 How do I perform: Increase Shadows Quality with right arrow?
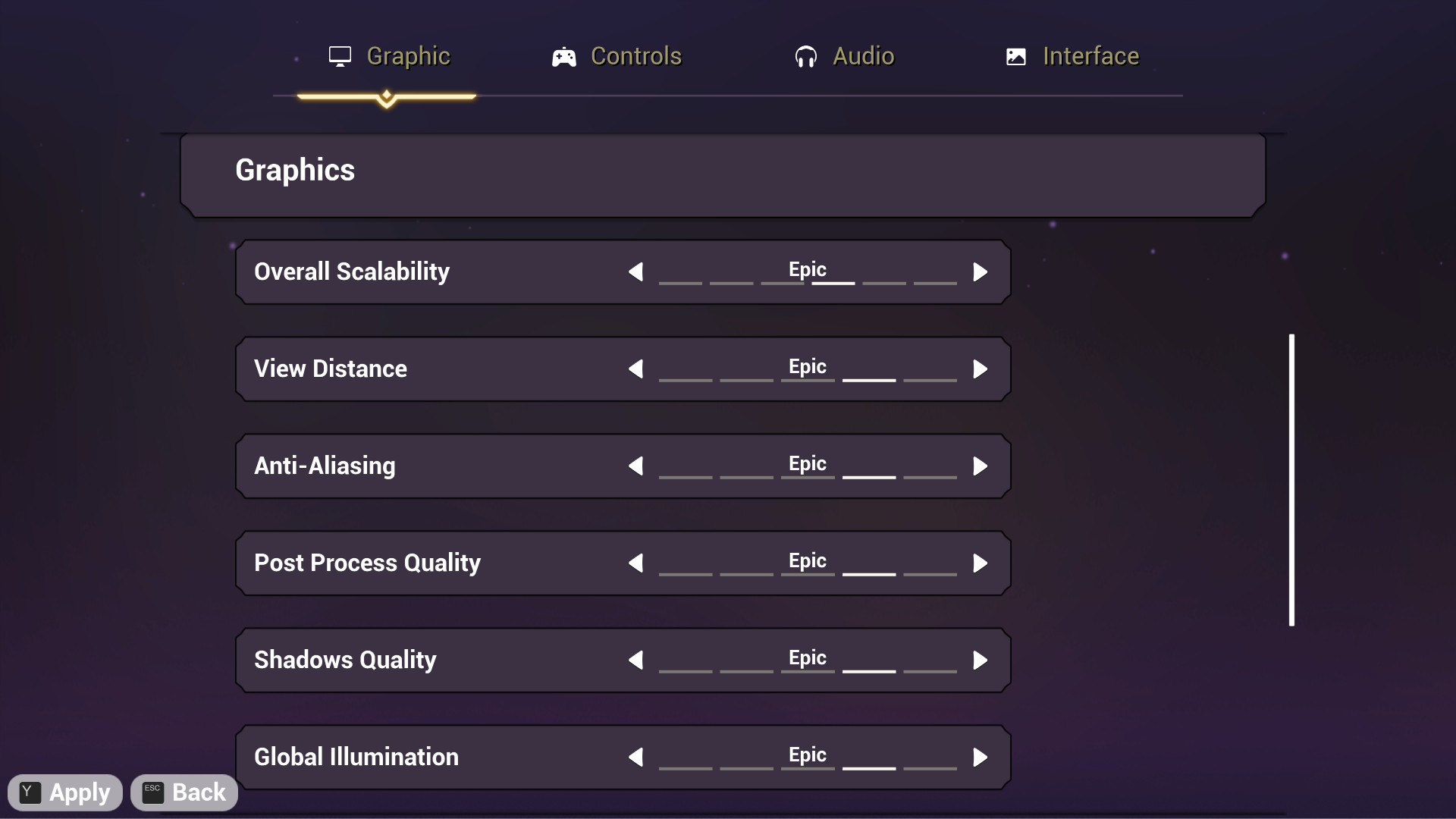(x=981, y=660)
